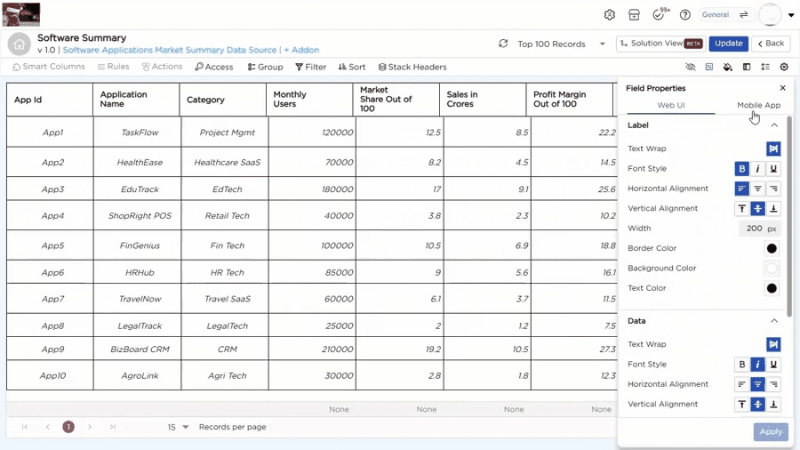Click the hidden columns eye icon in toolbar
The image size is (800, 450).
point(690,67)
